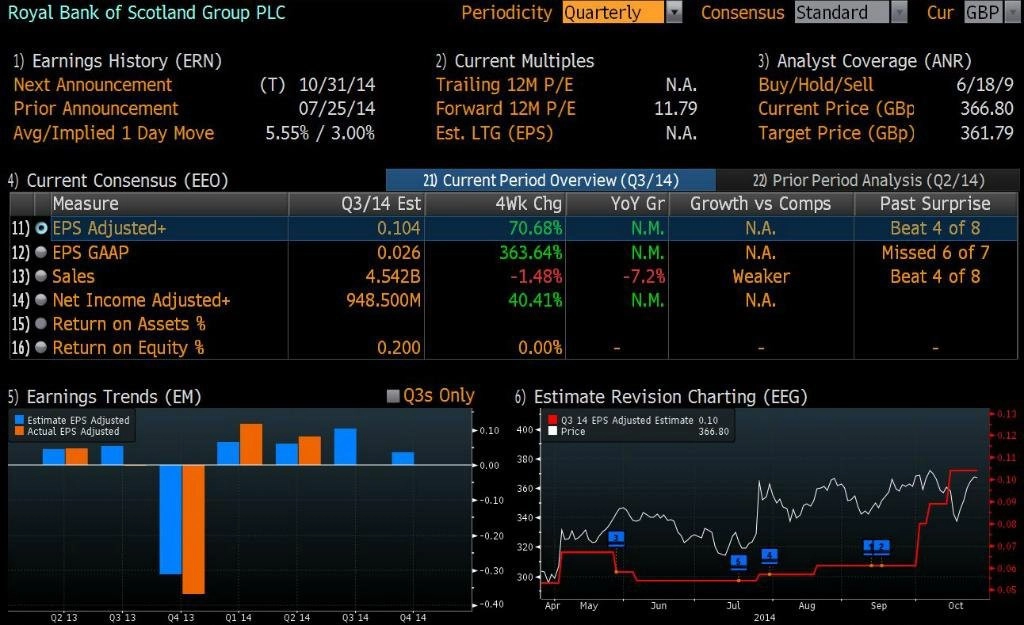Click the 4Wk Chg column header
Screen dimensions: 1024x625
coord(495,204)
